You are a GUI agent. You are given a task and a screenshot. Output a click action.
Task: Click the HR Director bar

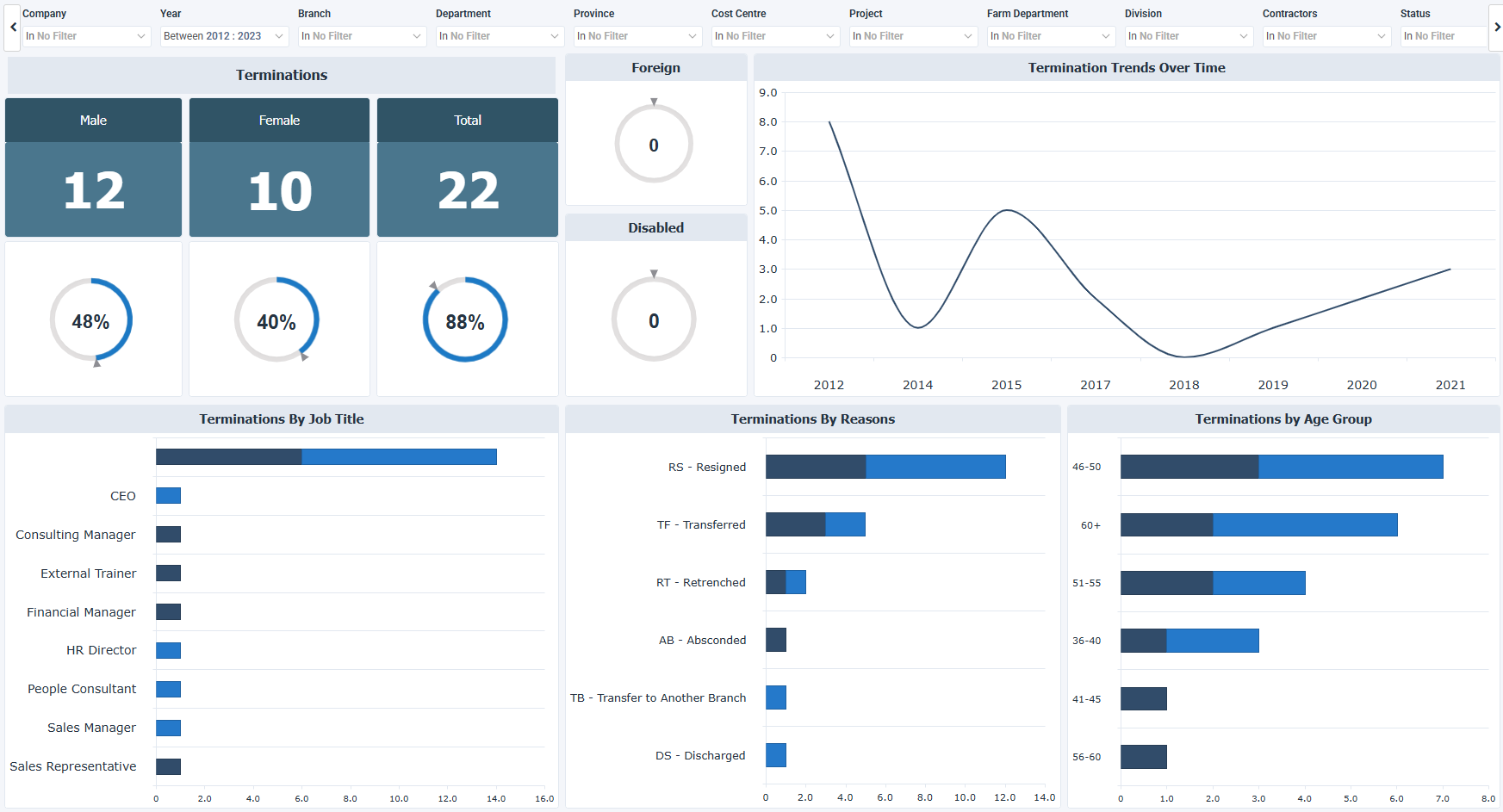(x=168, y=650)
